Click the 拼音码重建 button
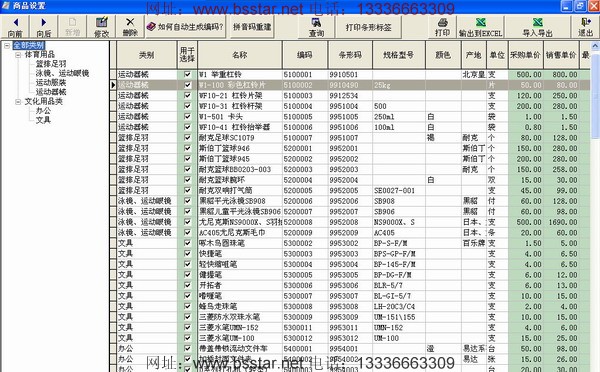The image size is (600, 372). click(x=252, y=27)
